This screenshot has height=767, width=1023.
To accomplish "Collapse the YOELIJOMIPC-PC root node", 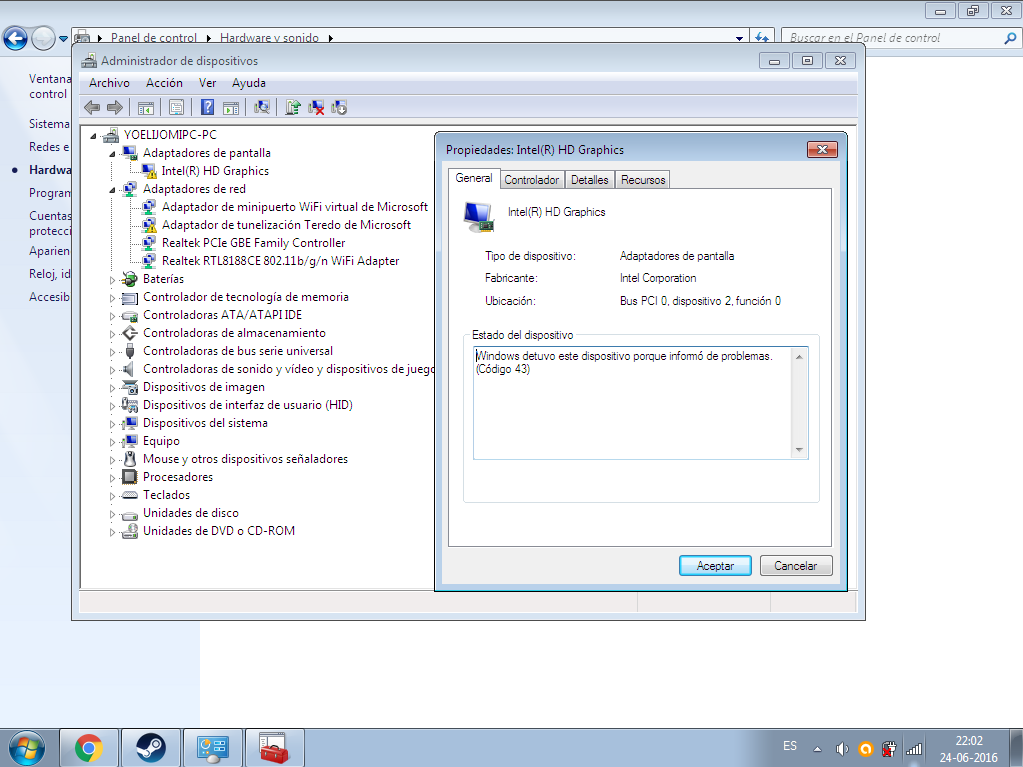I will pos(93,136).
